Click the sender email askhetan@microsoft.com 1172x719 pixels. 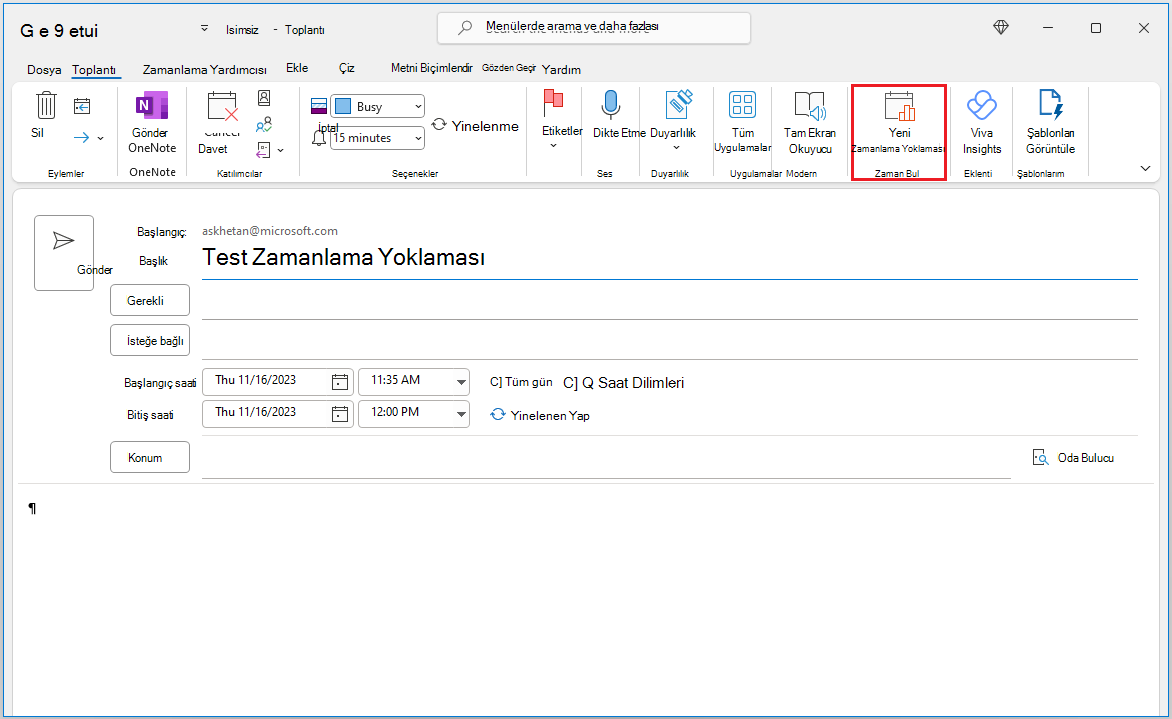coord(270,231)
